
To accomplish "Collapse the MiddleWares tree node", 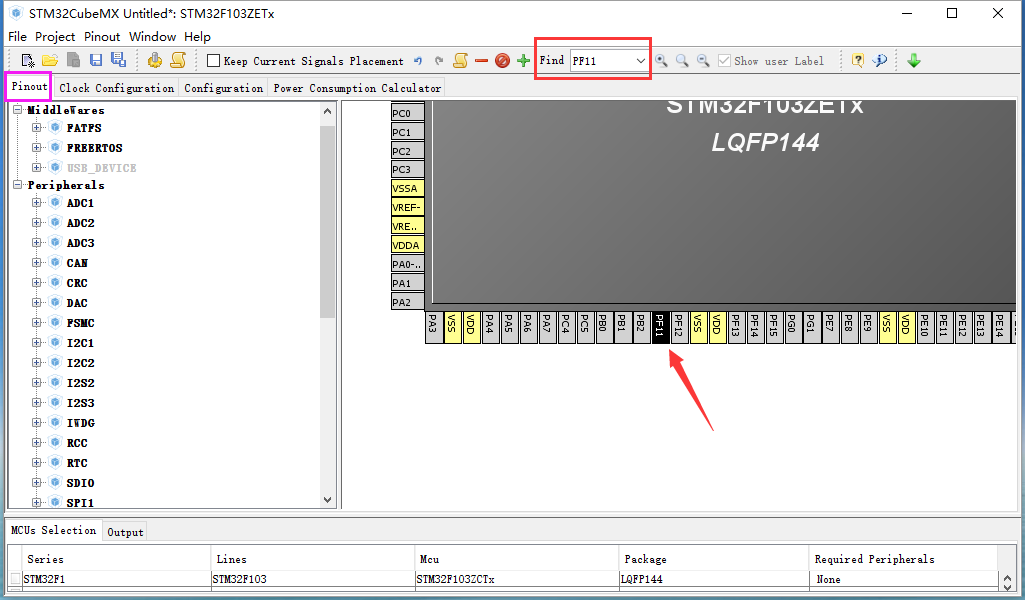I will click(18, 110).
